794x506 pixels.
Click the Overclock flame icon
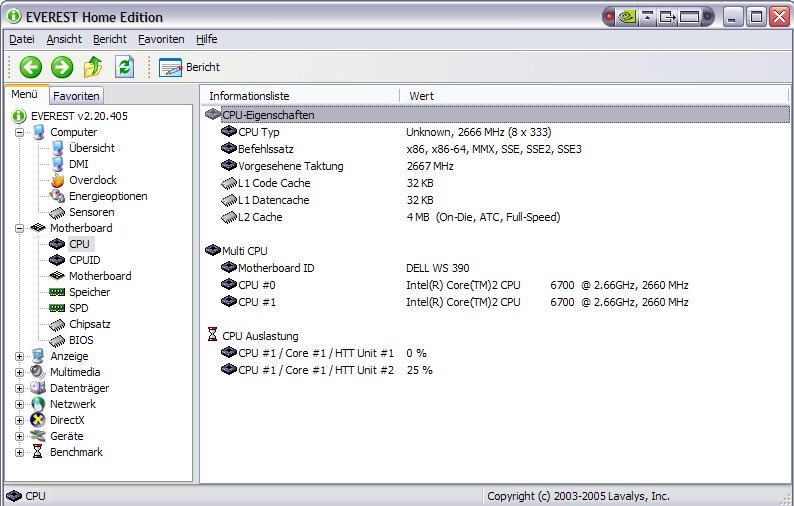point(58,180)
